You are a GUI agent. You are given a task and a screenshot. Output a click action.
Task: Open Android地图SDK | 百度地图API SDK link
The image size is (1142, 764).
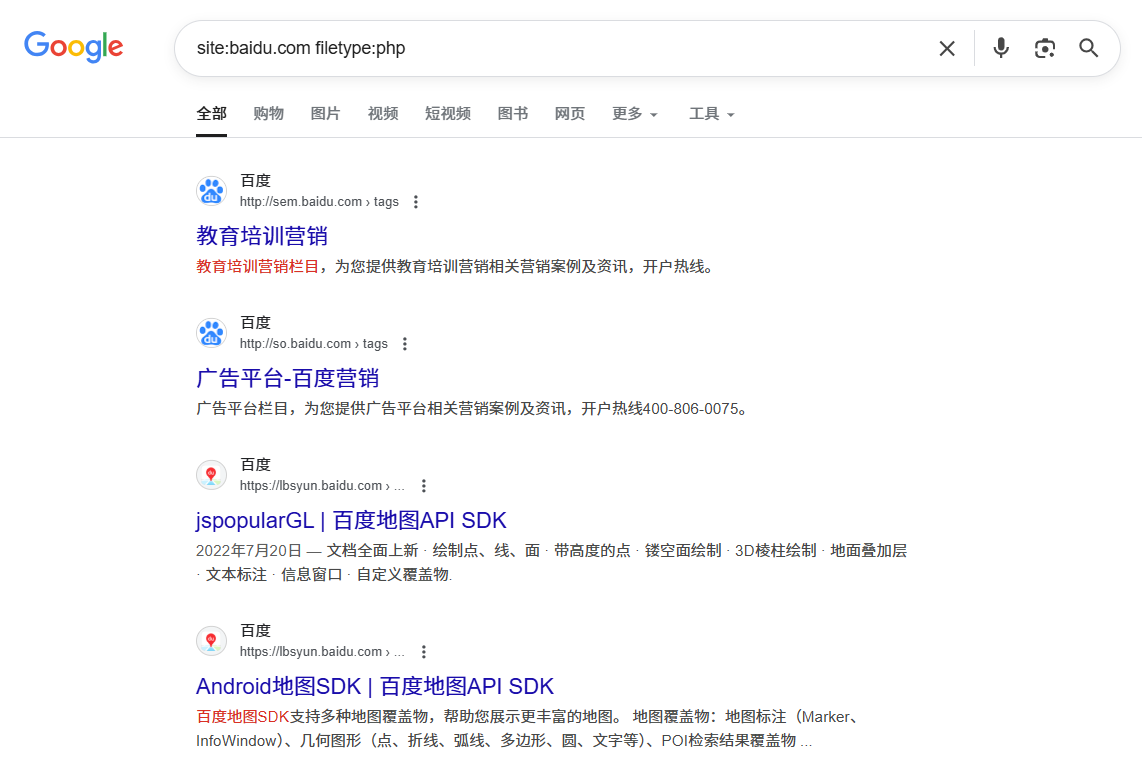(375, 686)
